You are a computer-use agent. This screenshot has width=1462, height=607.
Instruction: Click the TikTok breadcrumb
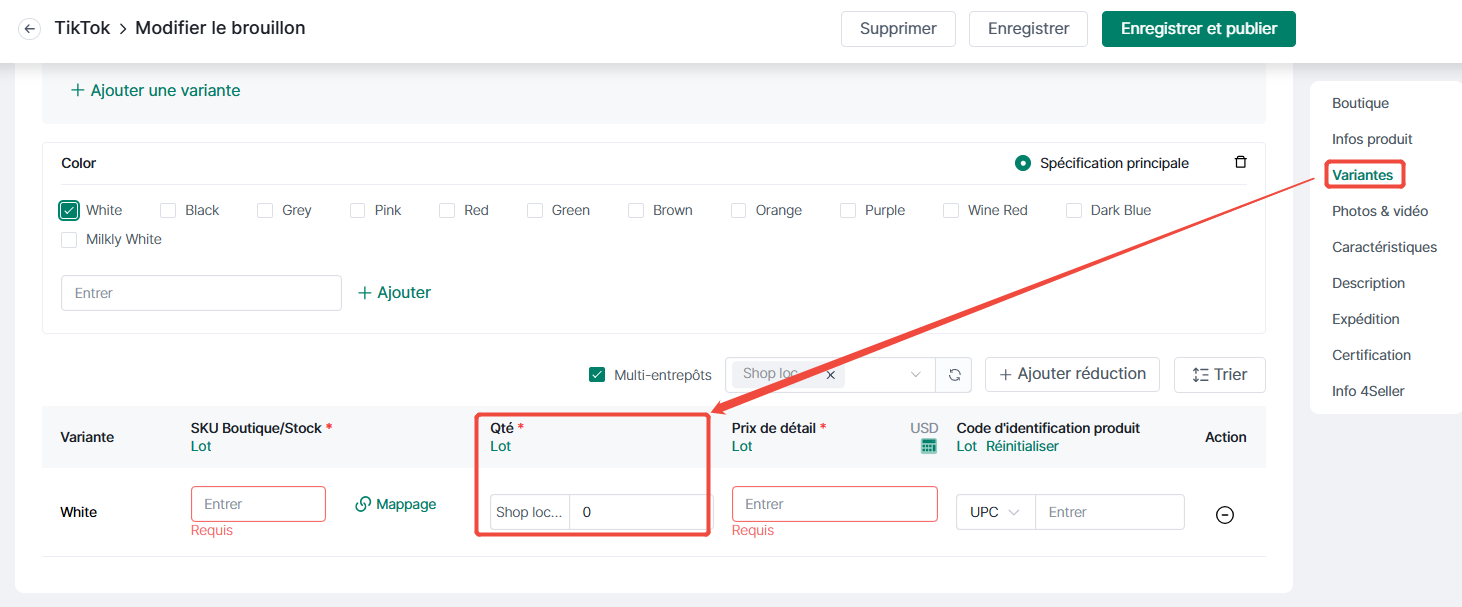point(82,28)
